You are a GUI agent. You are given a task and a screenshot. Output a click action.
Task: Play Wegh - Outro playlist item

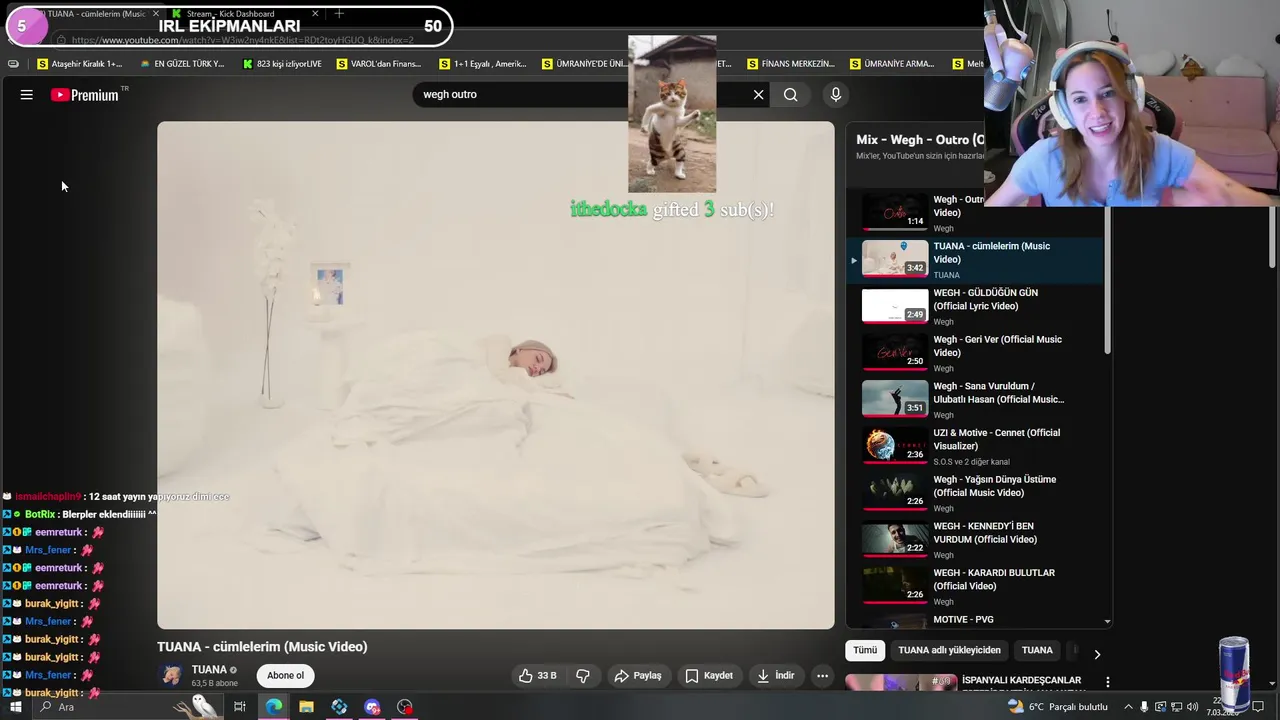click(x=975, y=212)
